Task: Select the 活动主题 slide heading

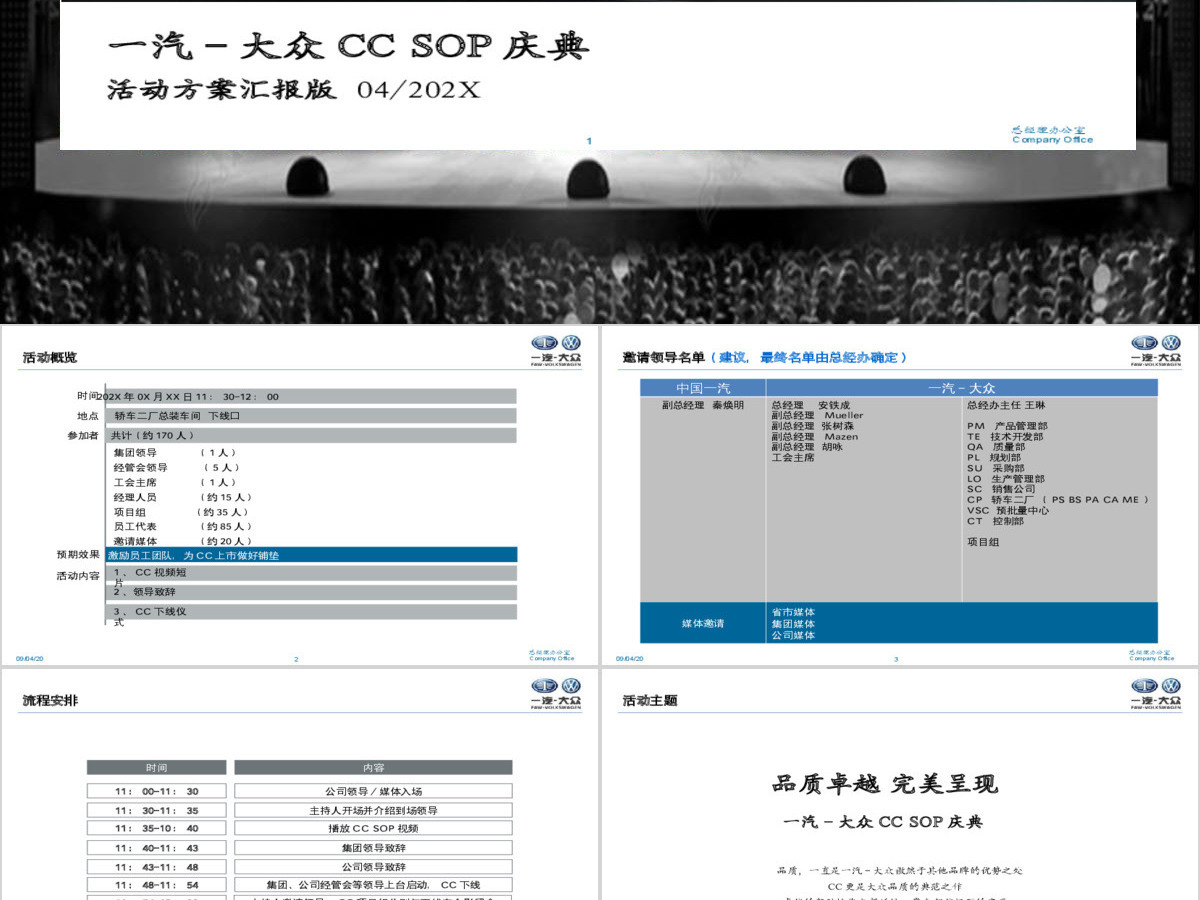Action: point(649,700)
